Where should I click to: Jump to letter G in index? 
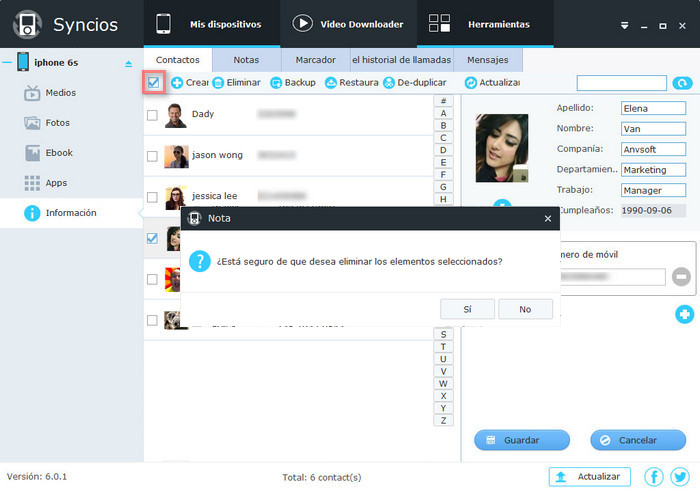pos(443,187)
